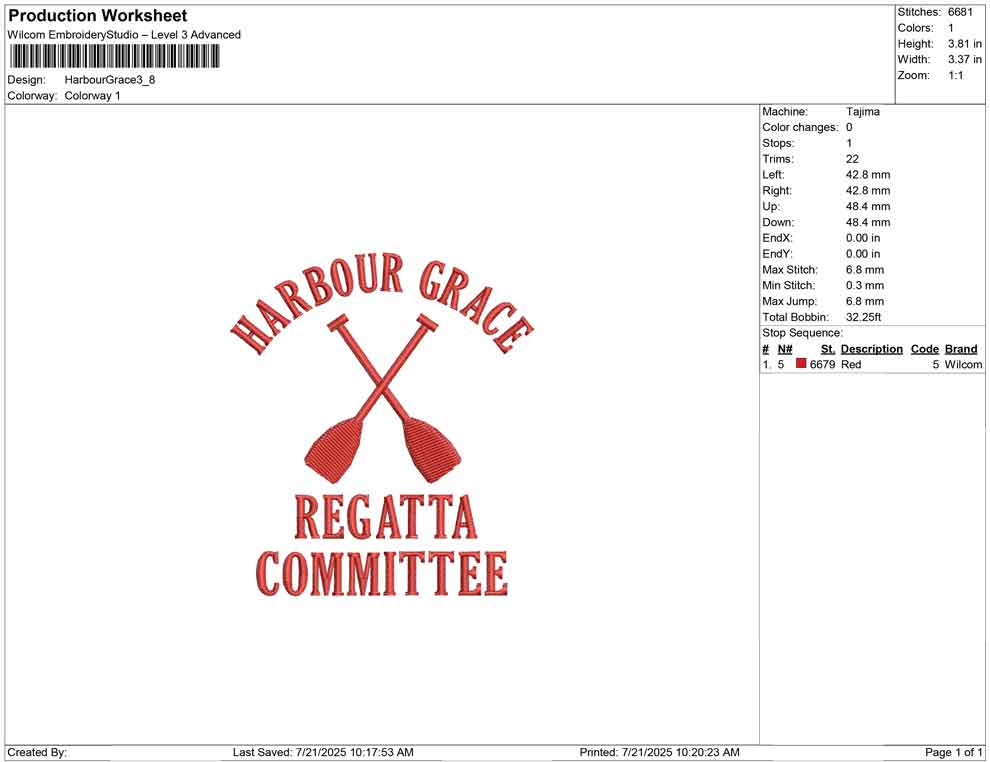Click the 'Created By:' label

point(37,752)
